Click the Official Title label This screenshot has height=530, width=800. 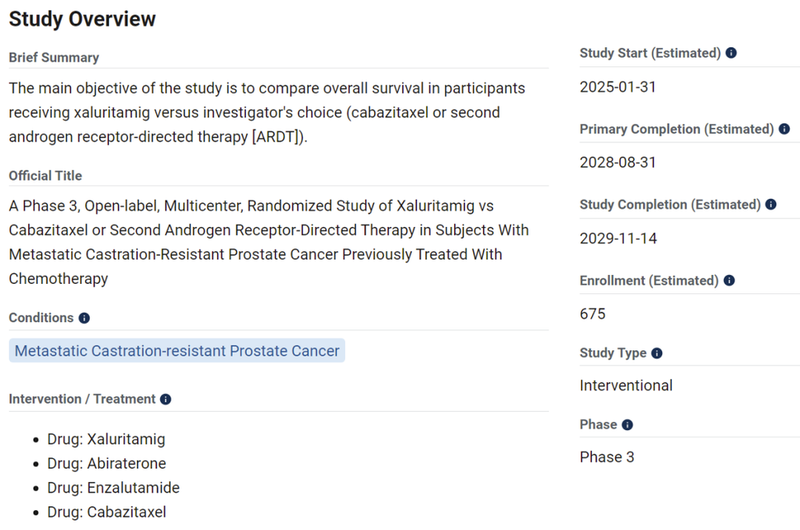click(46, 176)
